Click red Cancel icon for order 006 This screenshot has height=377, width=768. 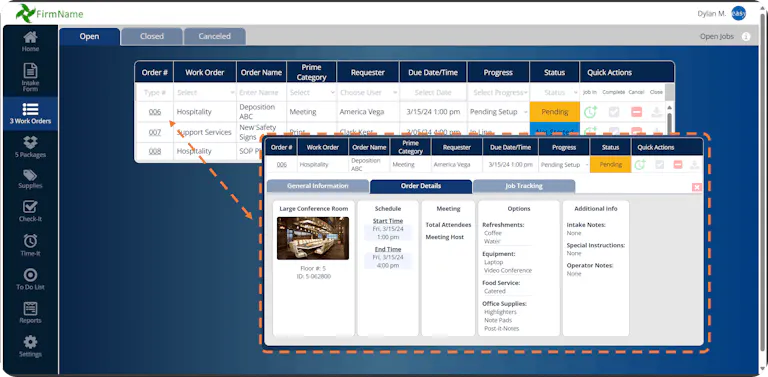(x=636, y=112)
